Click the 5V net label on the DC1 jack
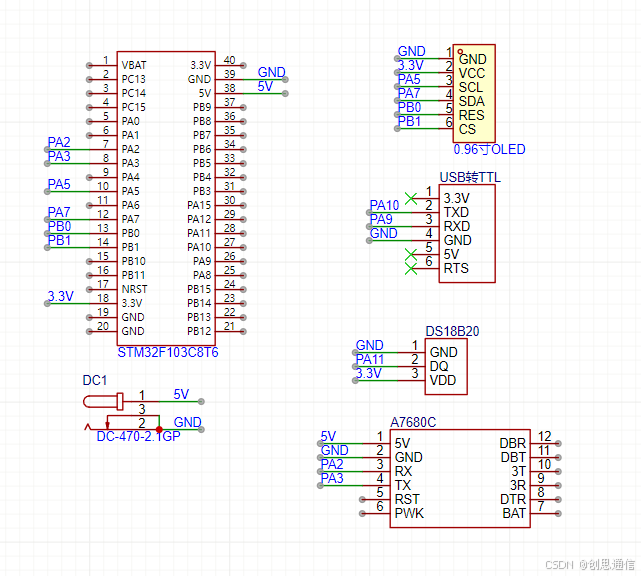The width and height of the screenshot is (641, 576). tap(181, 394)
